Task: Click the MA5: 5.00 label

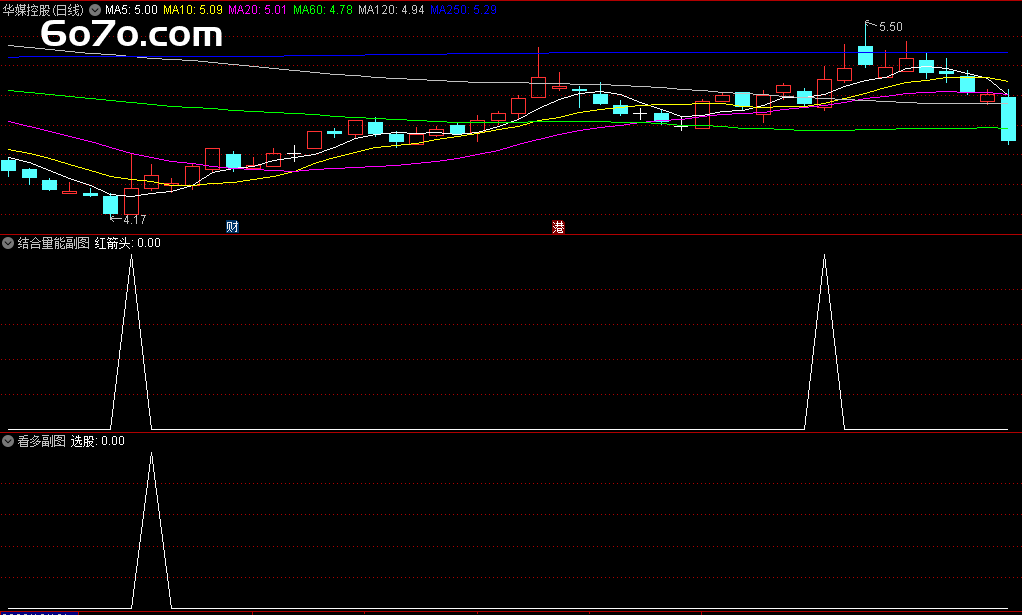Action: coord(131,10)
